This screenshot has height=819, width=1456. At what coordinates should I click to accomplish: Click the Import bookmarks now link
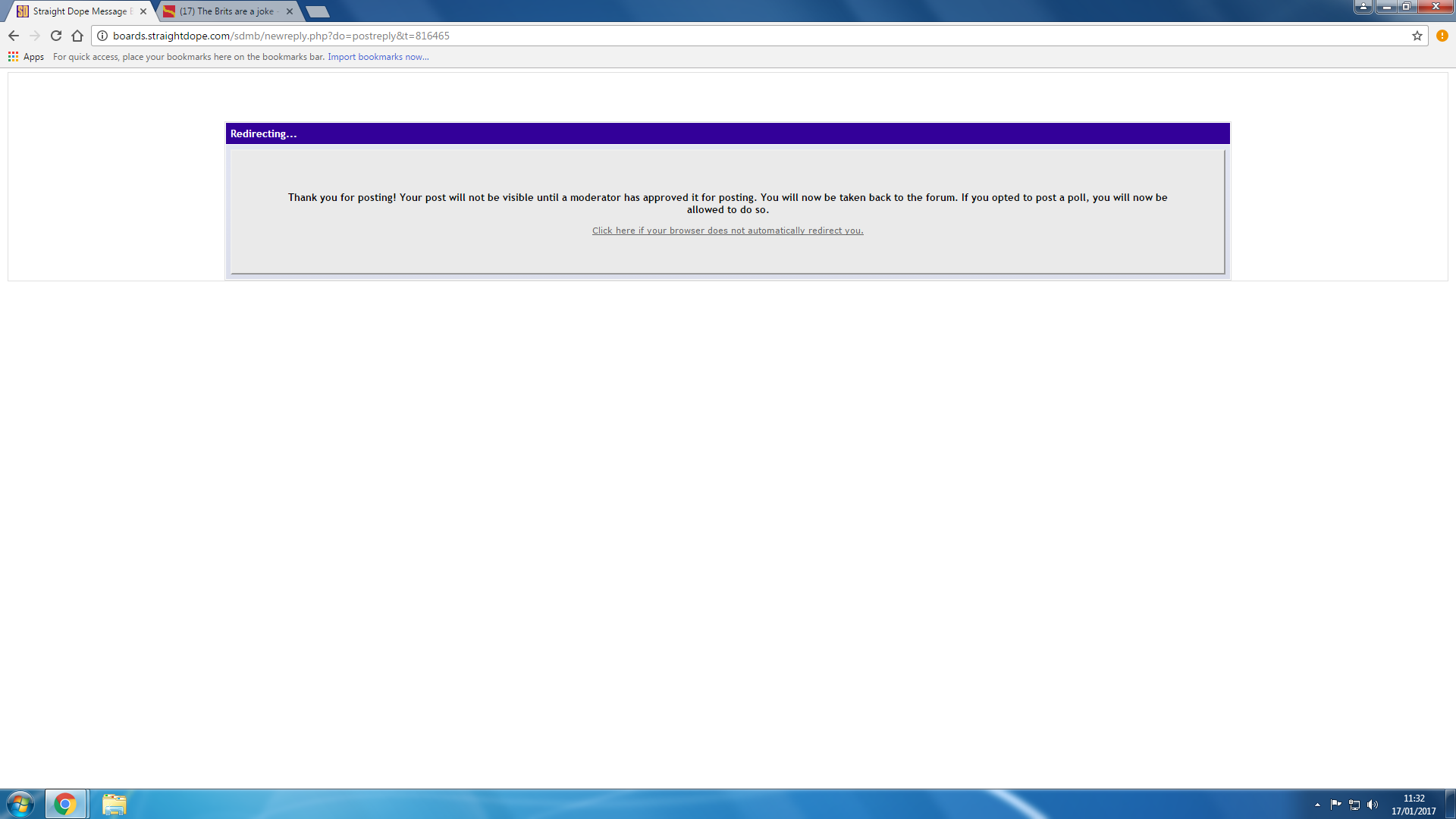click(378, 57)
